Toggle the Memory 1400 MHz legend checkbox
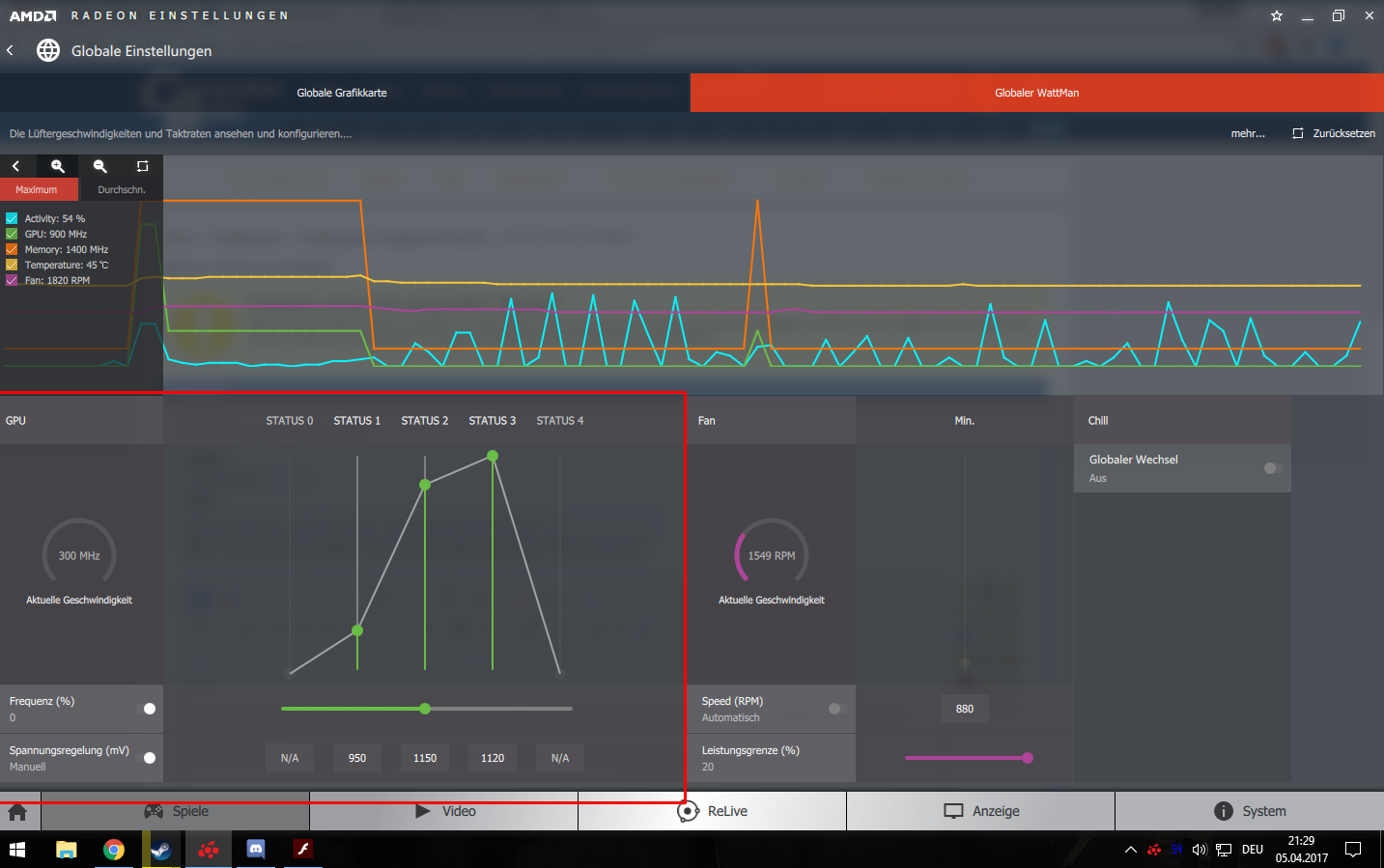Image resolution: width=1384 pixels, height=868 pixels. point(12,249)
